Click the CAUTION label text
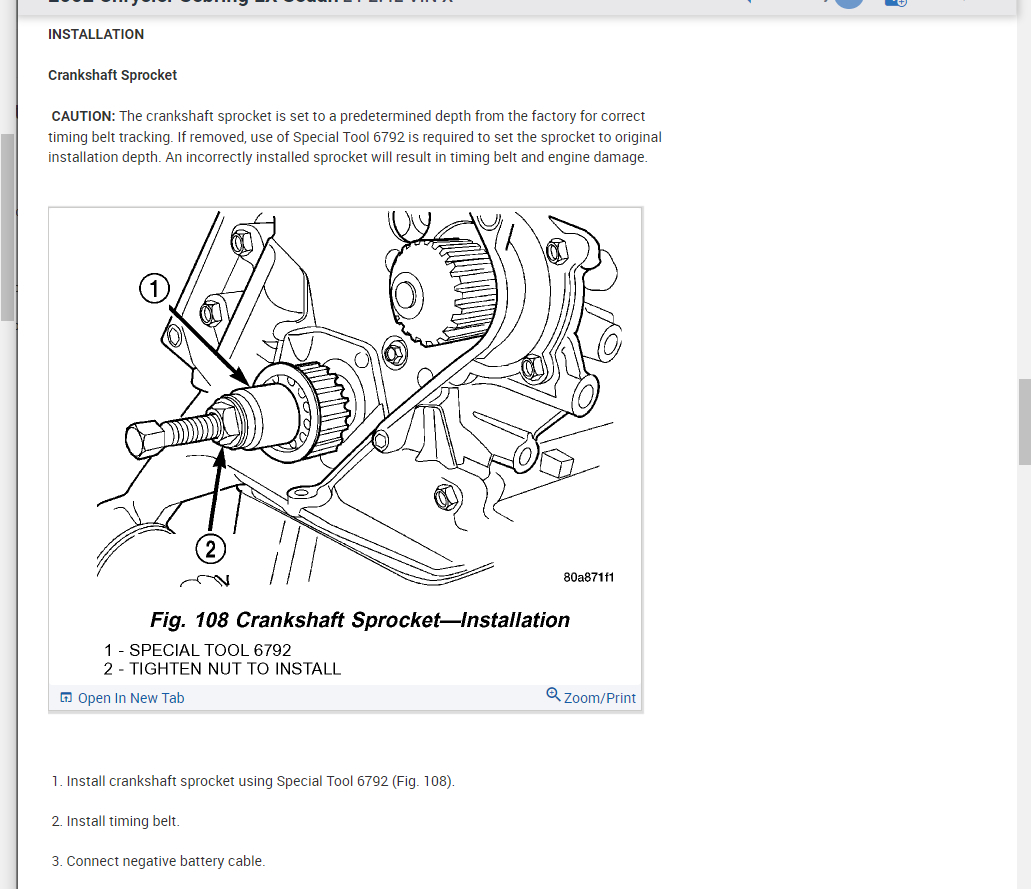The width and height of the screenshot is (1031, 889). point(84,116)
